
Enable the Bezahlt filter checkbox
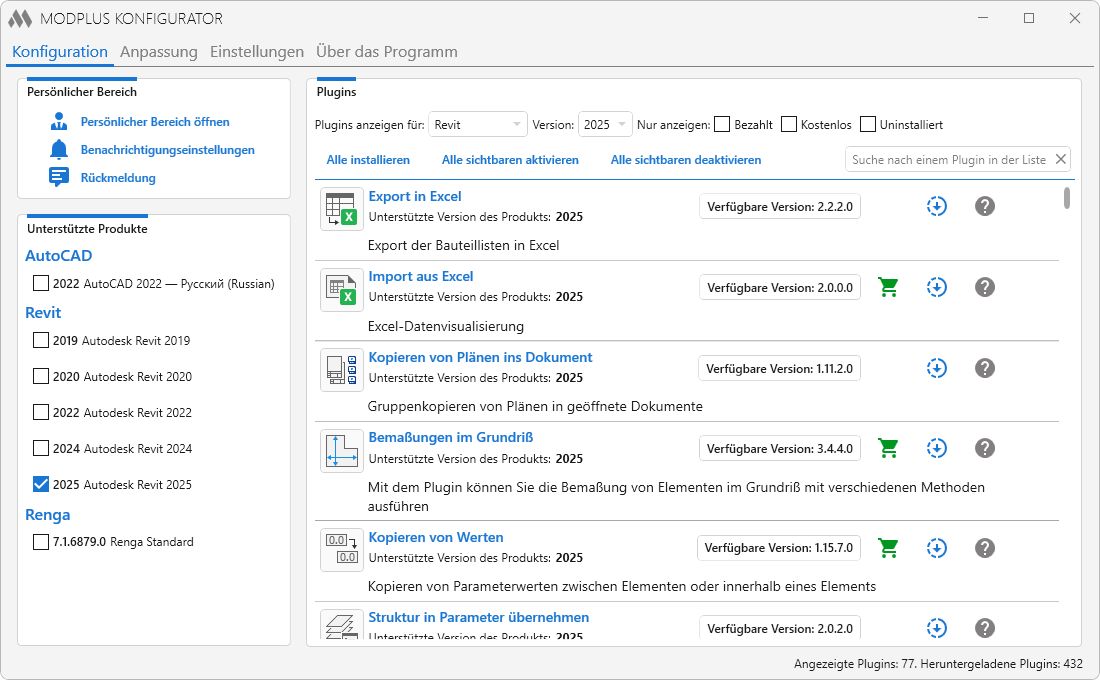coord(722,124)
